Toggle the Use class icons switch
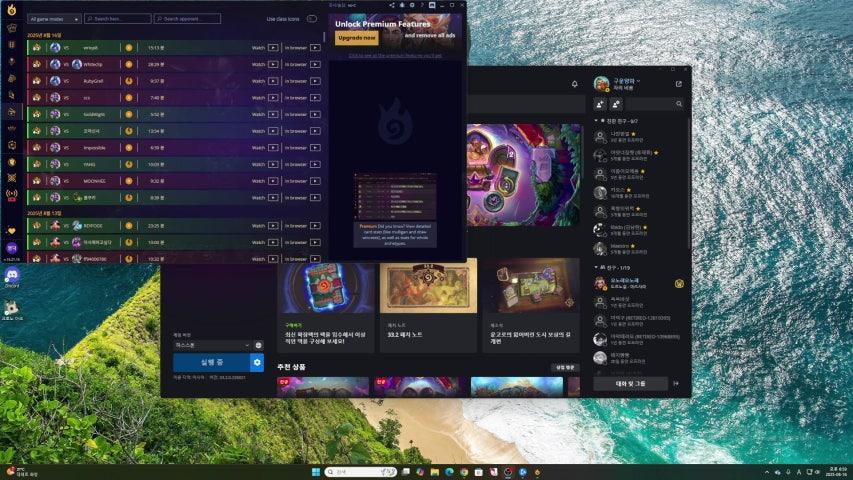 [312, 19]
